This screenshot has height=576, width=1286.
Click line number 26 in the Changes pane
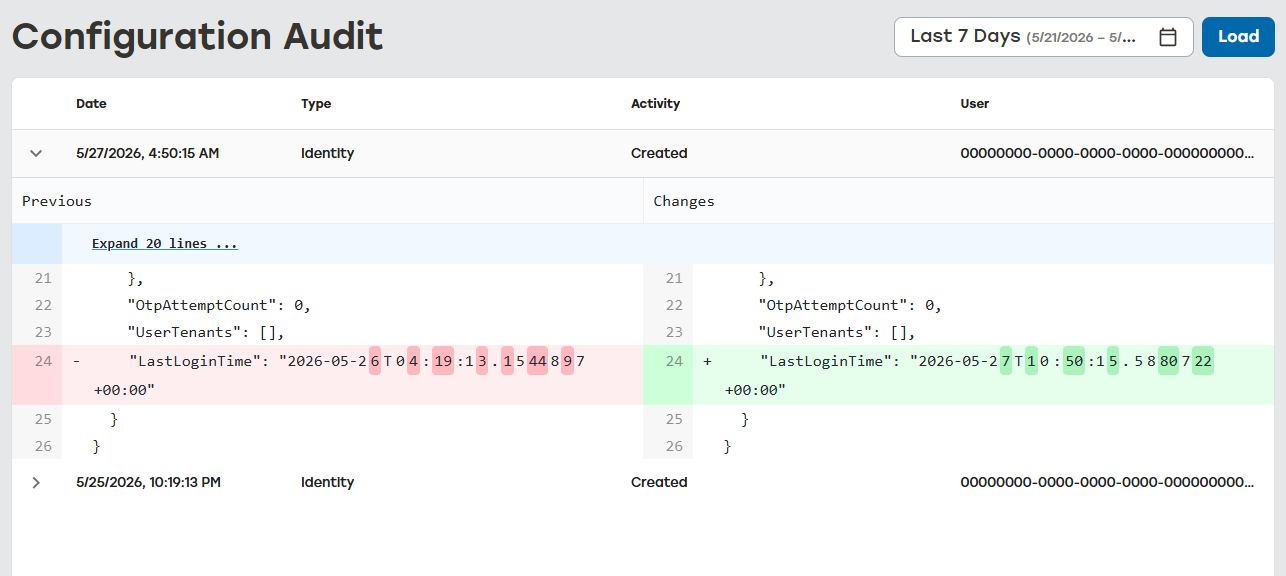point(674,446)
